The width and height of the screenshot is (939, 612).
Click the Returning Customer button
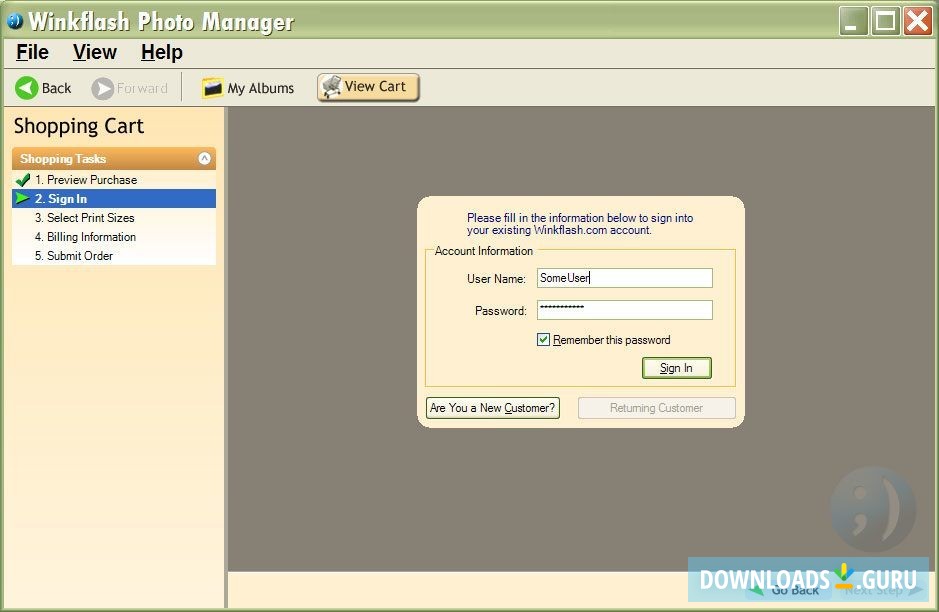pyautogui.click(x=656, y=408)
